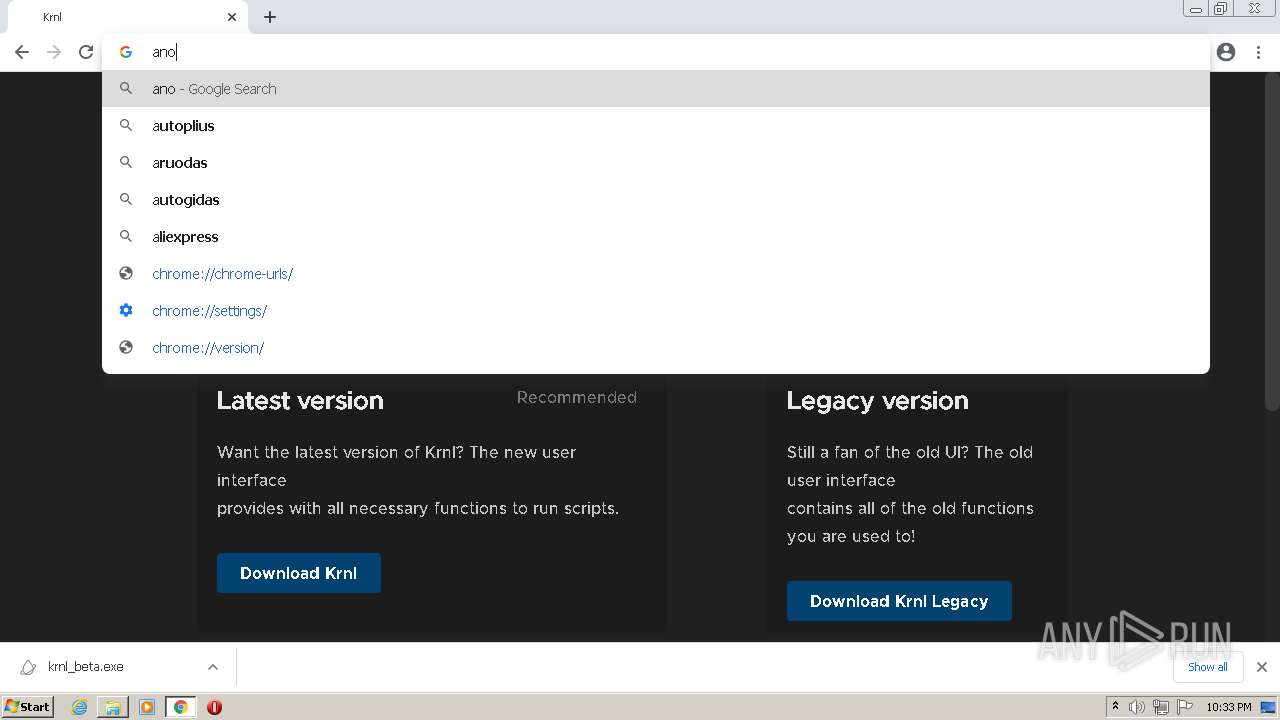Viewport: 1280px width, 720px height.
Task: Click the globe icon beside chrome://version/
Action: 126,347
